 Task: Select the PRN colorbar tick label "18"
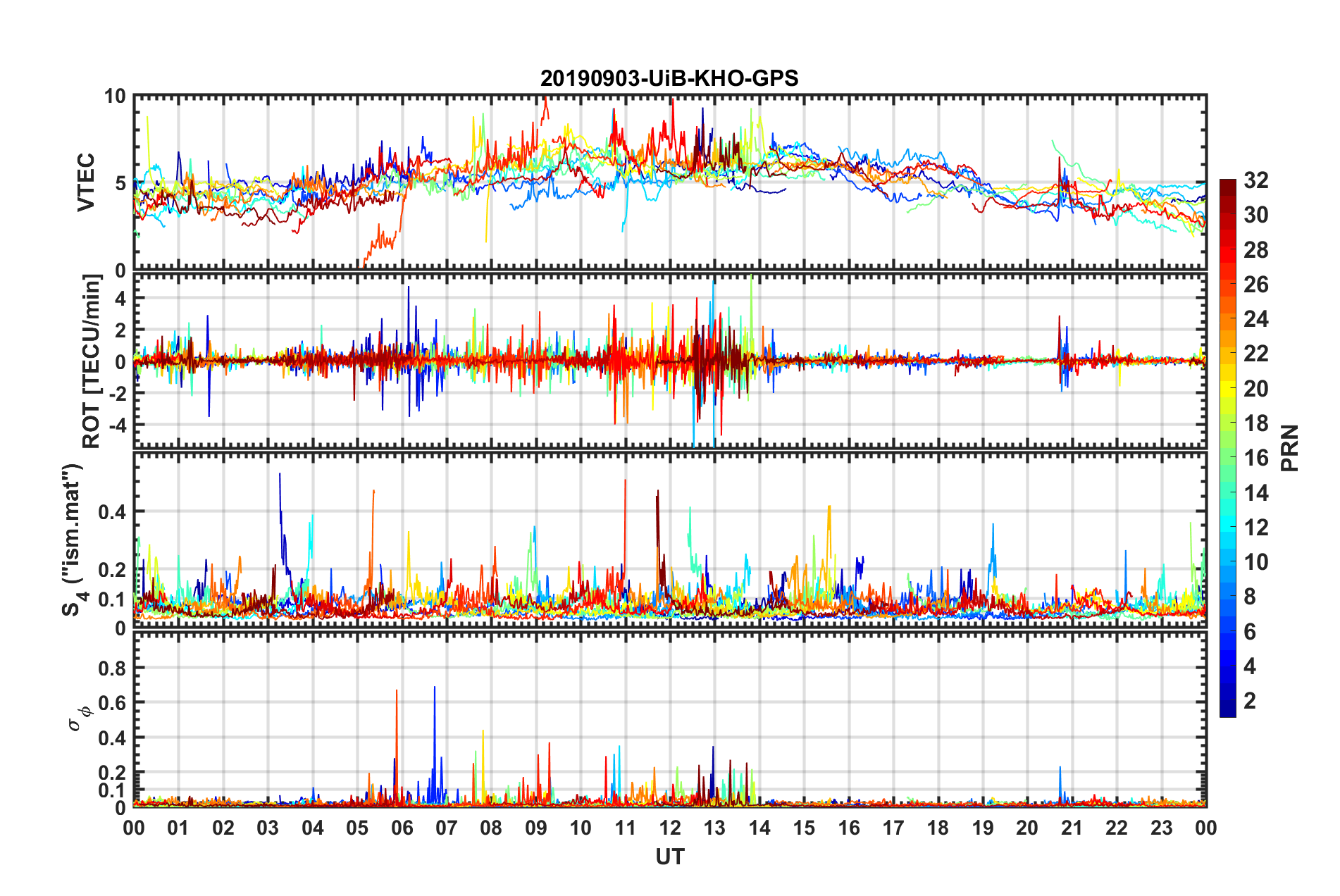[x=1256, y=423]
